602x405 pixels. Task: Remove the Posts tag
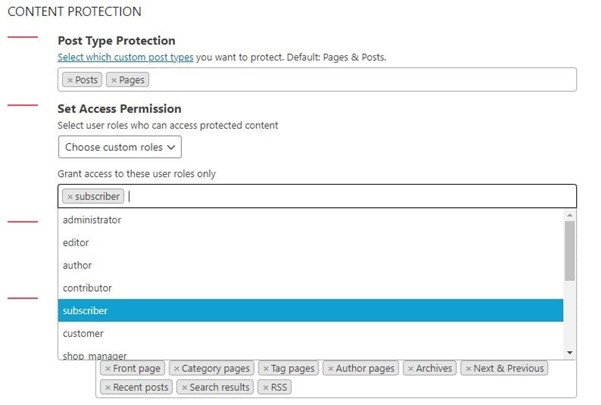point(69,80)
